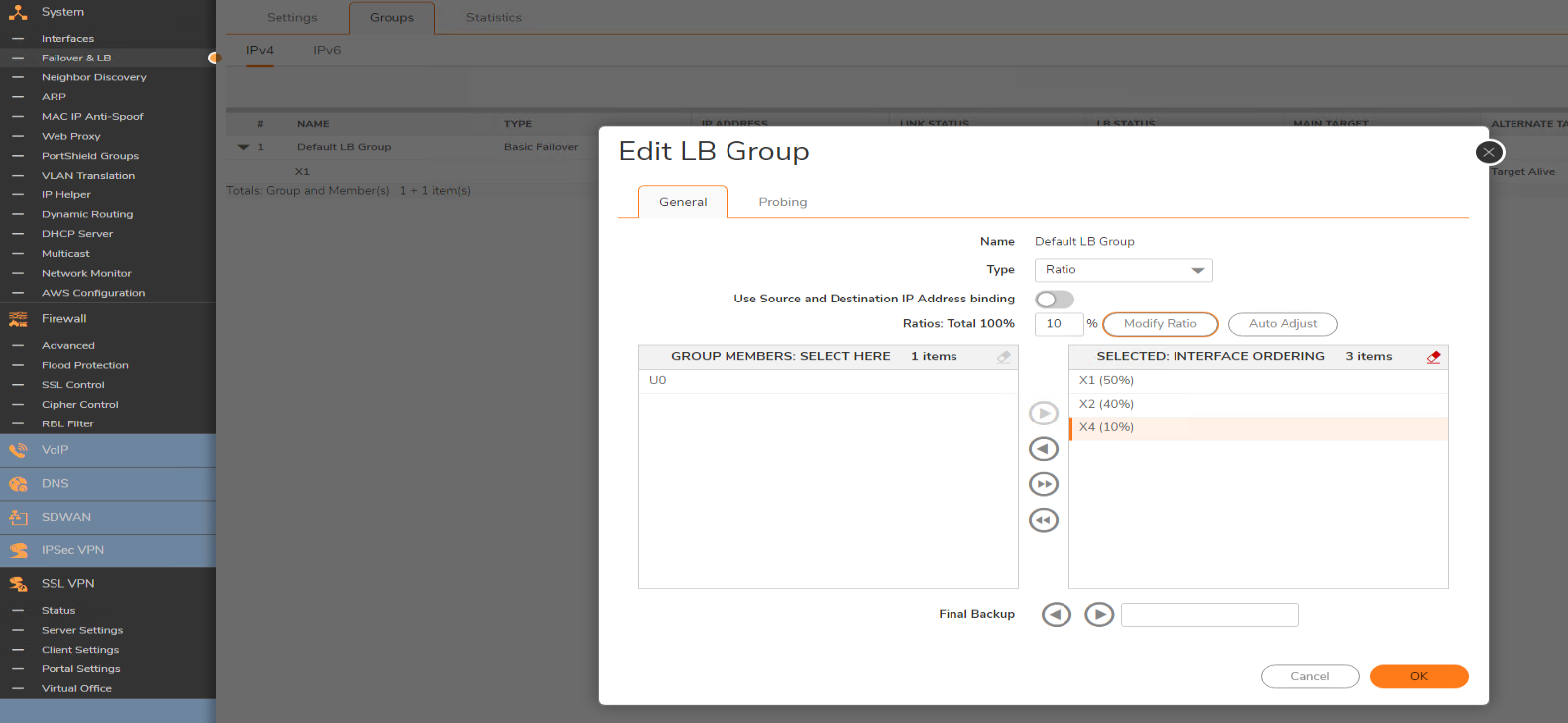Open Flood Protection under Firewall

[x=85, y=366]
